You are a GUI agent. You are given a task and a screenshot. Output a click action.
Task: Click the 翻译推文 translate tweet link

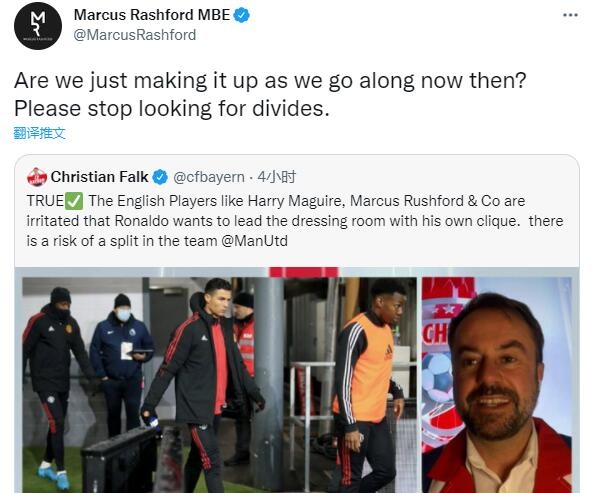click(x=39, y=133)
